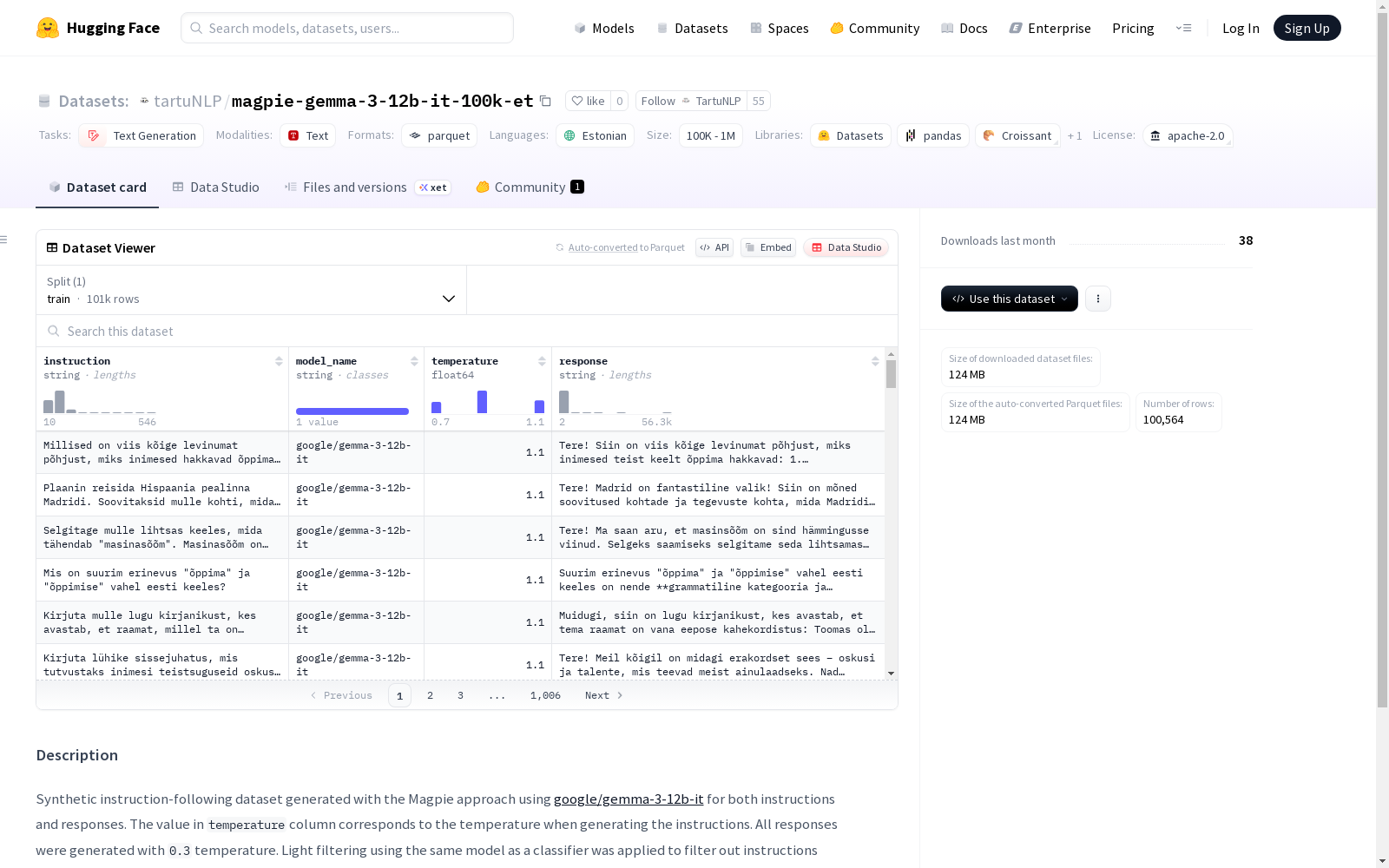The width and height of the screenshot is (1389, 868).
Task: Click the Log In link
Action: (1241, 28)
